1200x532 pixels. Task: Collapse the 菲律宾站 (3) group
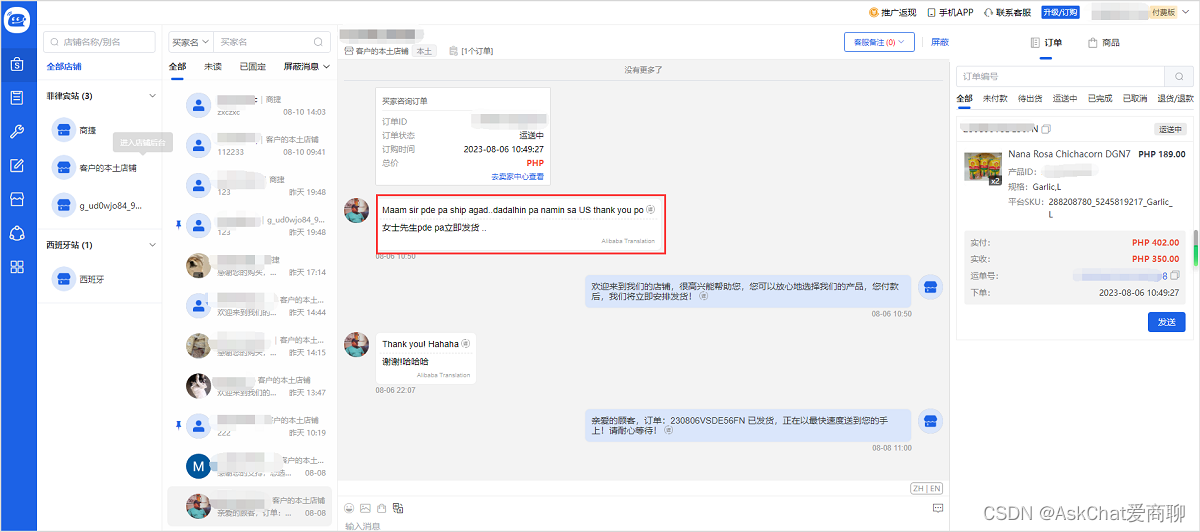click(x=152, y=96)
